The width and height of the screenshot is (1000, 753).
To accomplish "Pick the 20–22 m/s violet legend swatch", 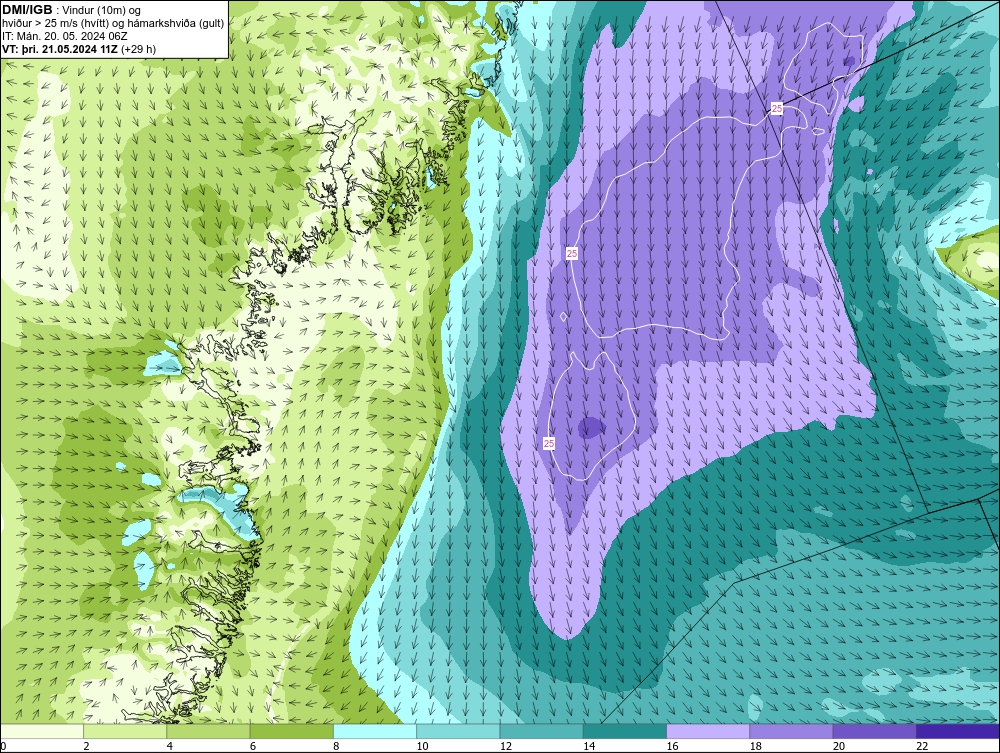I will tap(875, 731).
